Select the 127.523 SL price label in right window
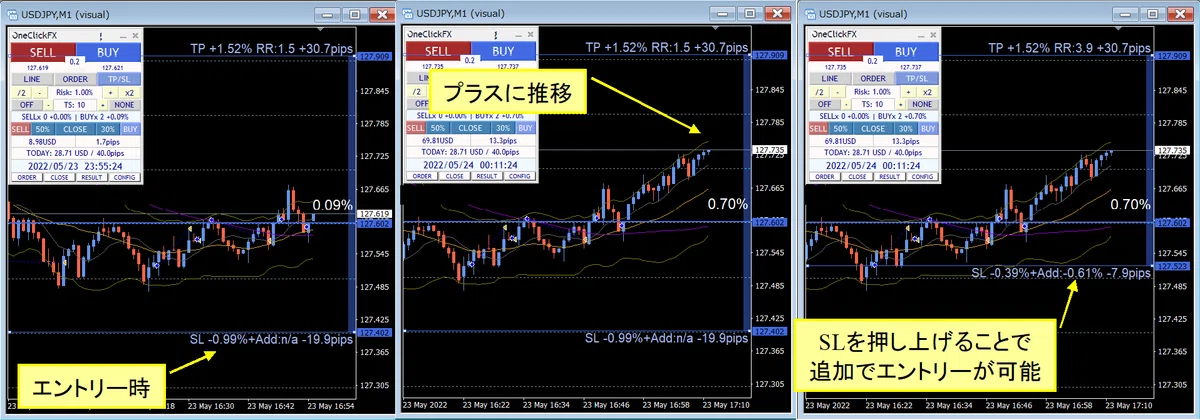 coord(1172,267)
